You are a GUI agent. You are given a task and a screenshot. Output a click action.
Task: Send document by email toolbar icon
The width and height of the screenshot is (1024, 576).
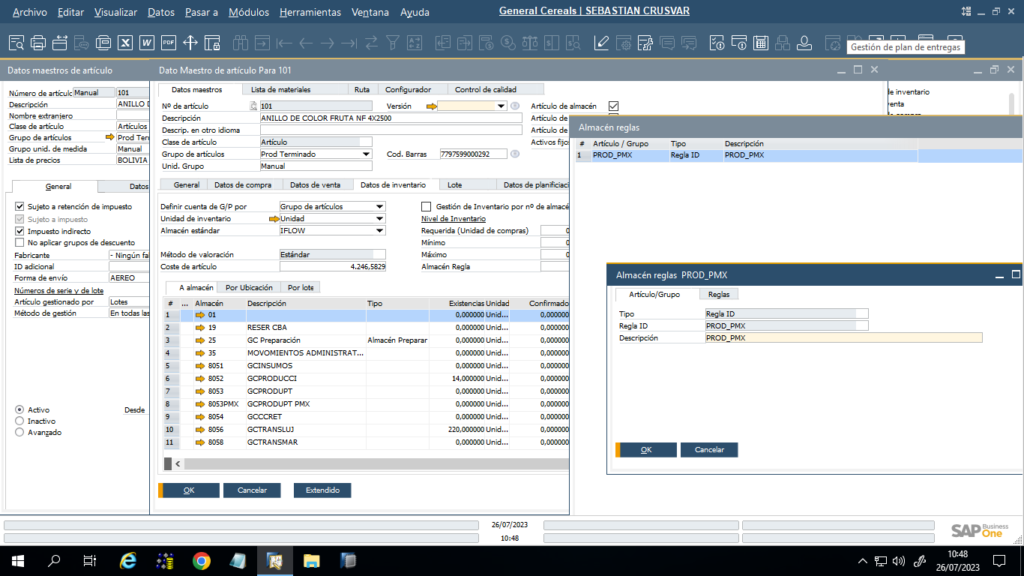pos(59,43)
